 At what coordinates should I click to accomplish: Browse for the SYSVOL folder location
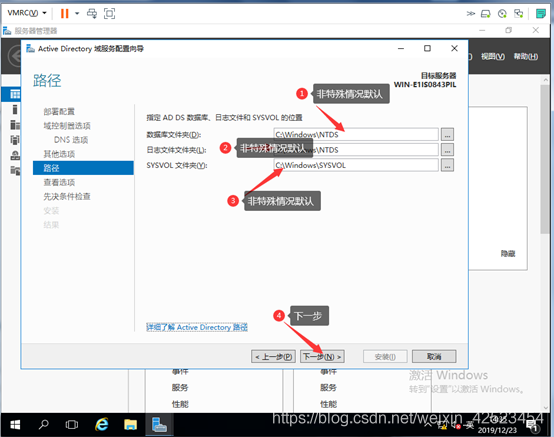[447, 165]
